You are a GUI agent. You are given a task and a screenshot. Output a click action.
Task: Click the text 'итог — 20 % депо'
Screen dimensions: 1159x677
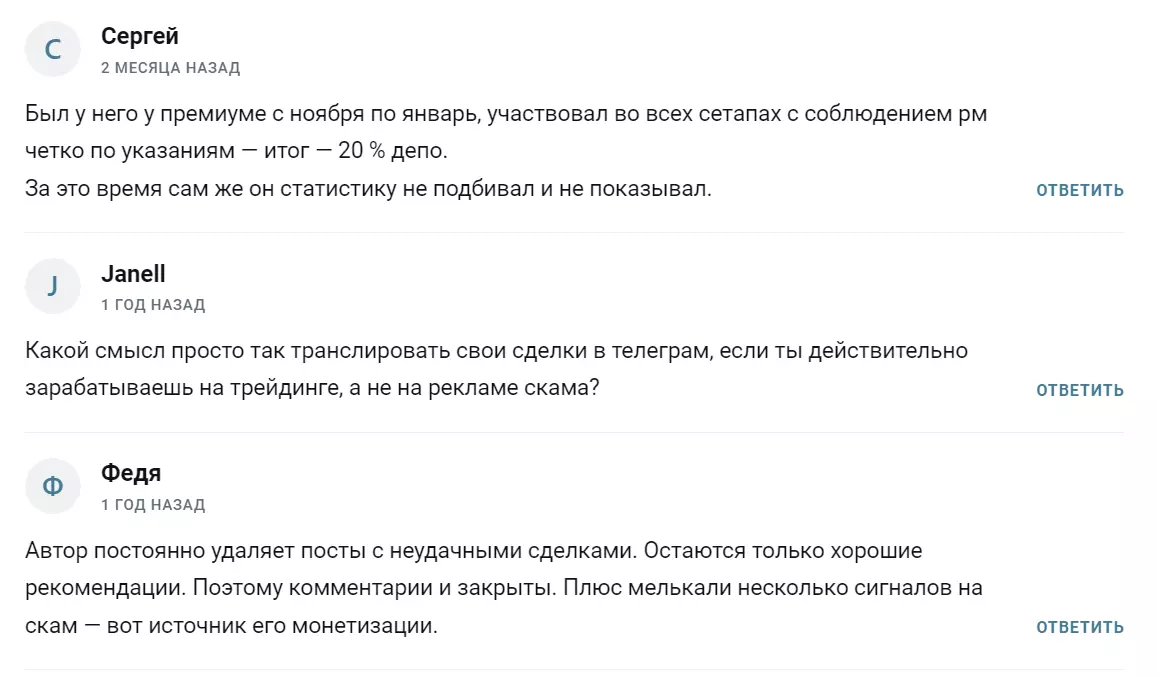point(355,151)
